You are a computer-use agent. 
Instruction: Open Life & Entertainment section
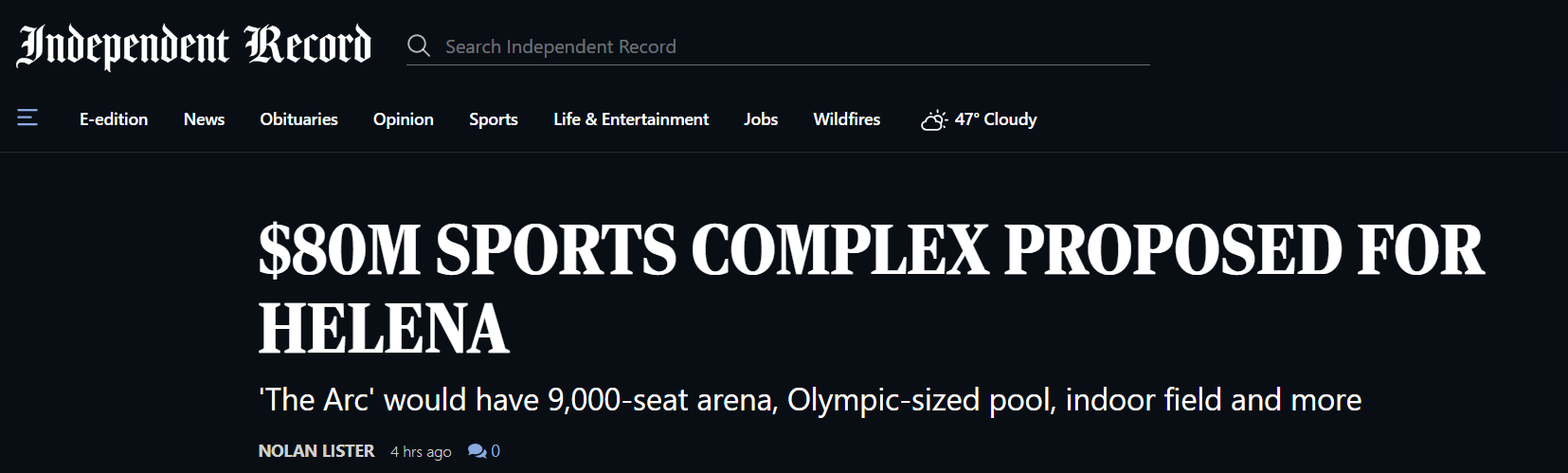coord(631,119)
